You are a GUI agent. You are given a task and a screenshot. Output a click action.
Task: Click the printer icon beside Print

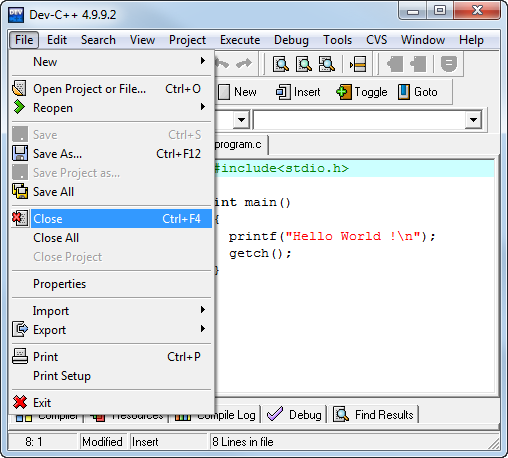click(20, 356)
